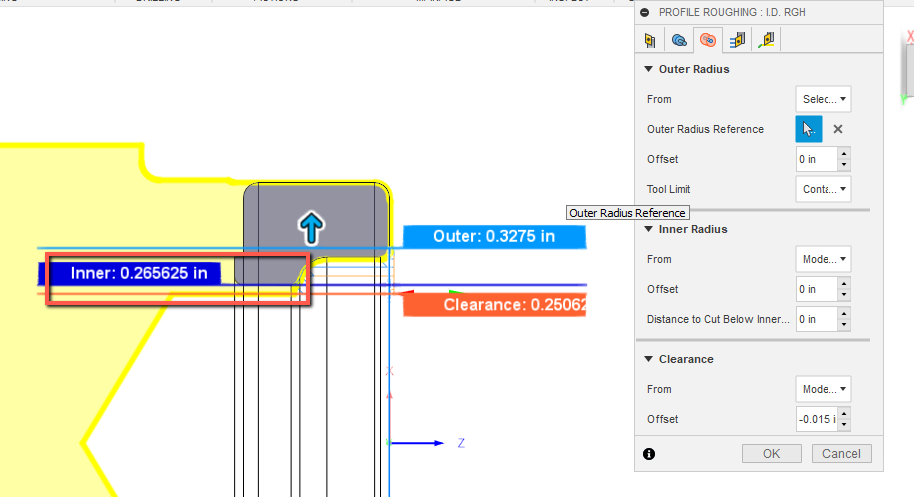Collapse the Outer Radius section
Screen dimensions: 914x497
(x=648, y=69)
